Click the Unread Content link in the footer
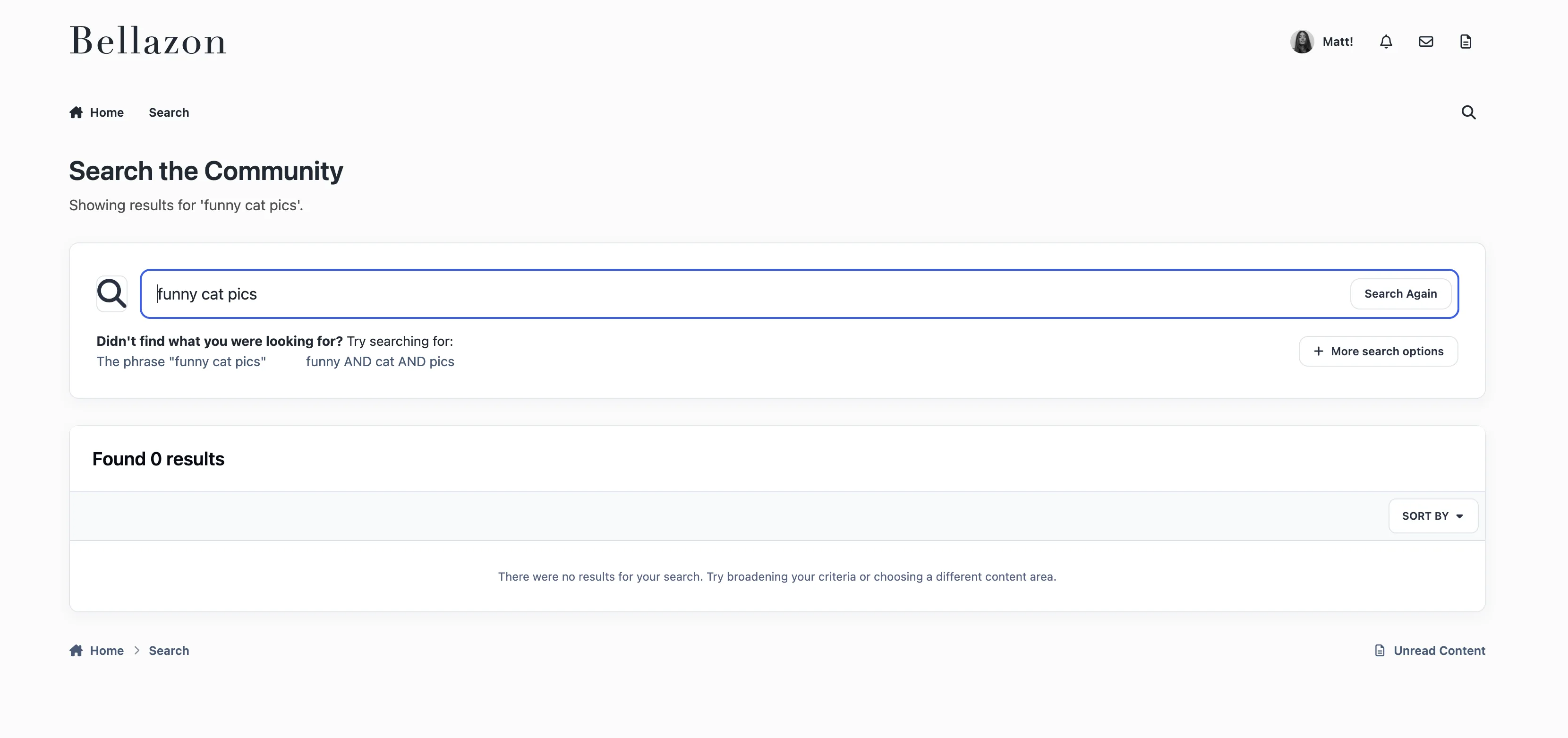The image size is (1568, 738). (x=1439, y=650)
